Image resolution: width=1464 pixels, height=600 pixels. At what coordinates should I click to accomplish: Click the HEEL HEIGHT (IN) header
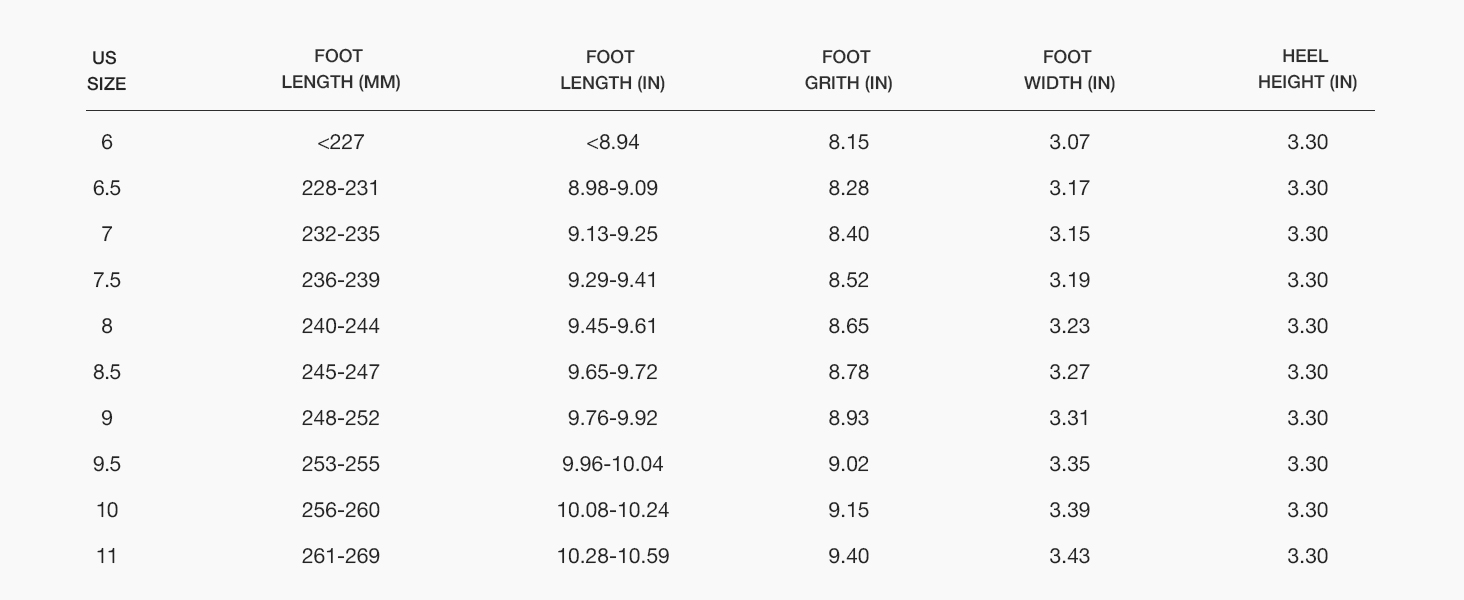(x=1306, y=70)
